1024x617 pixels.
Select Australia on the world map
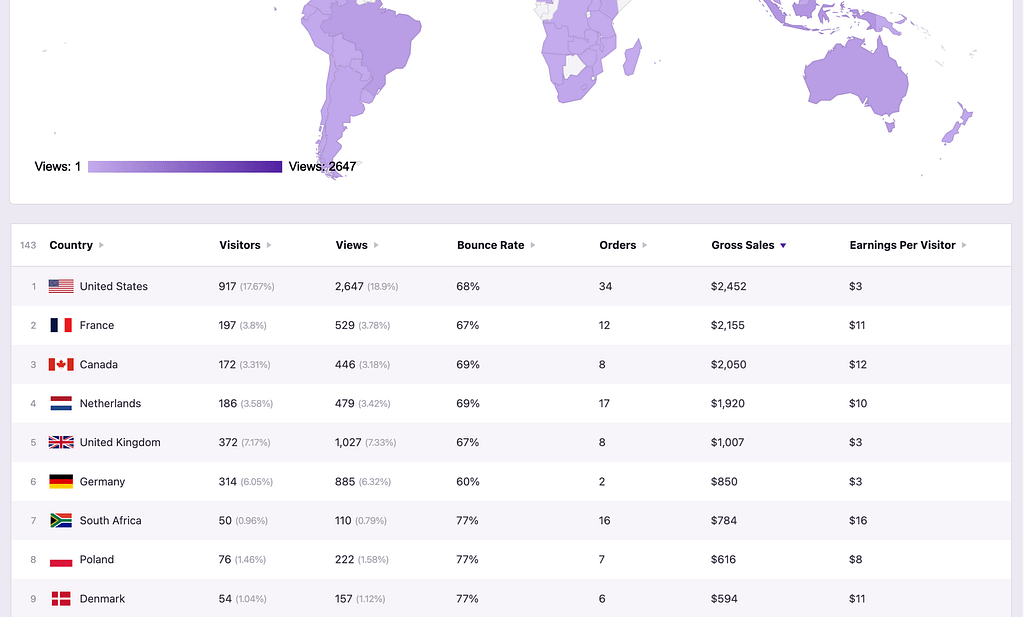[x=855, y=75]
